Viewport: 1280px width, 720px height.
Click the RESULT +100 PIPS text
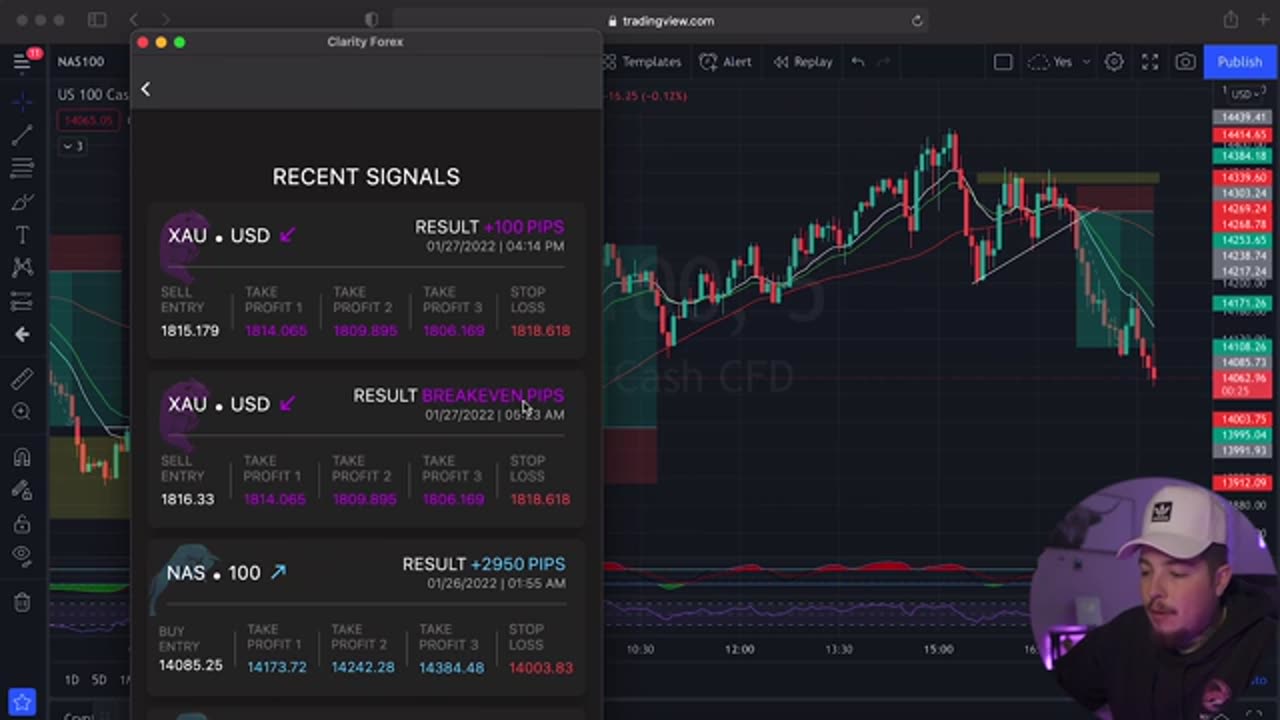coord(489,227)
